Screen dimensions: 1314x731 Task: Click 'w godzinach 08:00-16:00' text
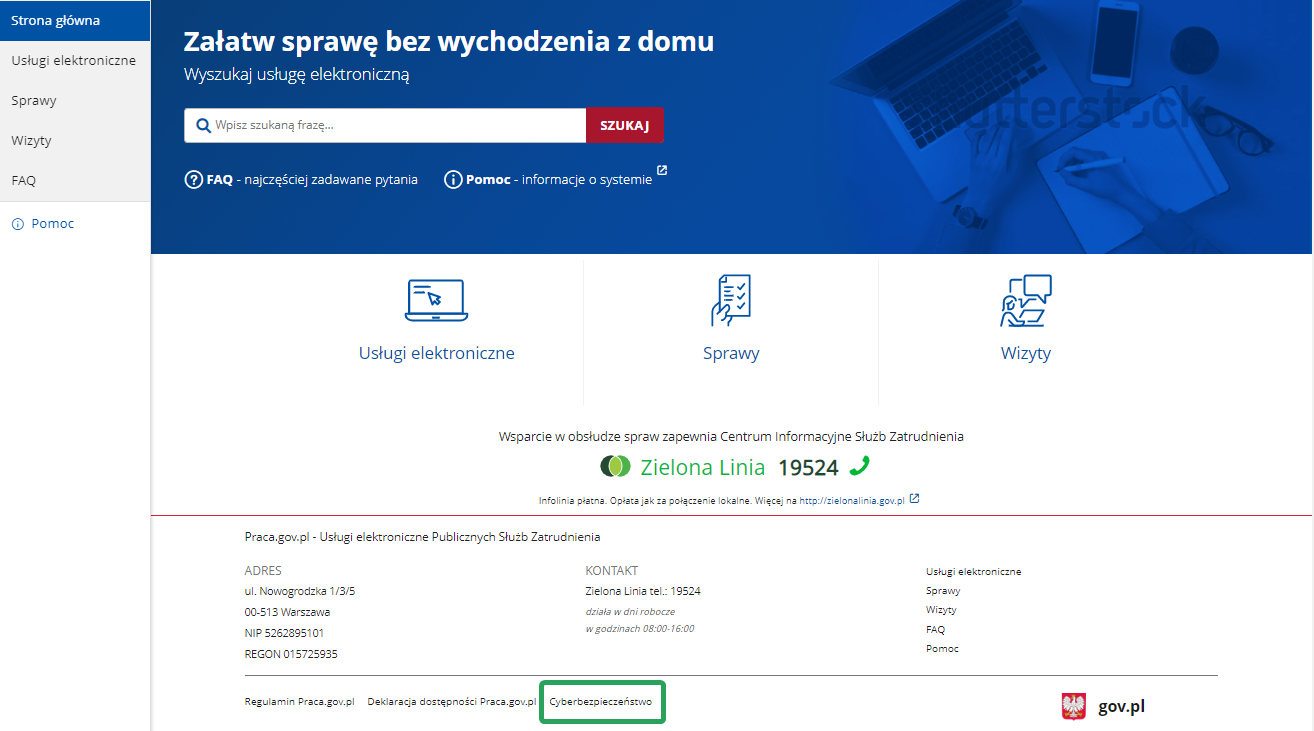tap(640, 629)
